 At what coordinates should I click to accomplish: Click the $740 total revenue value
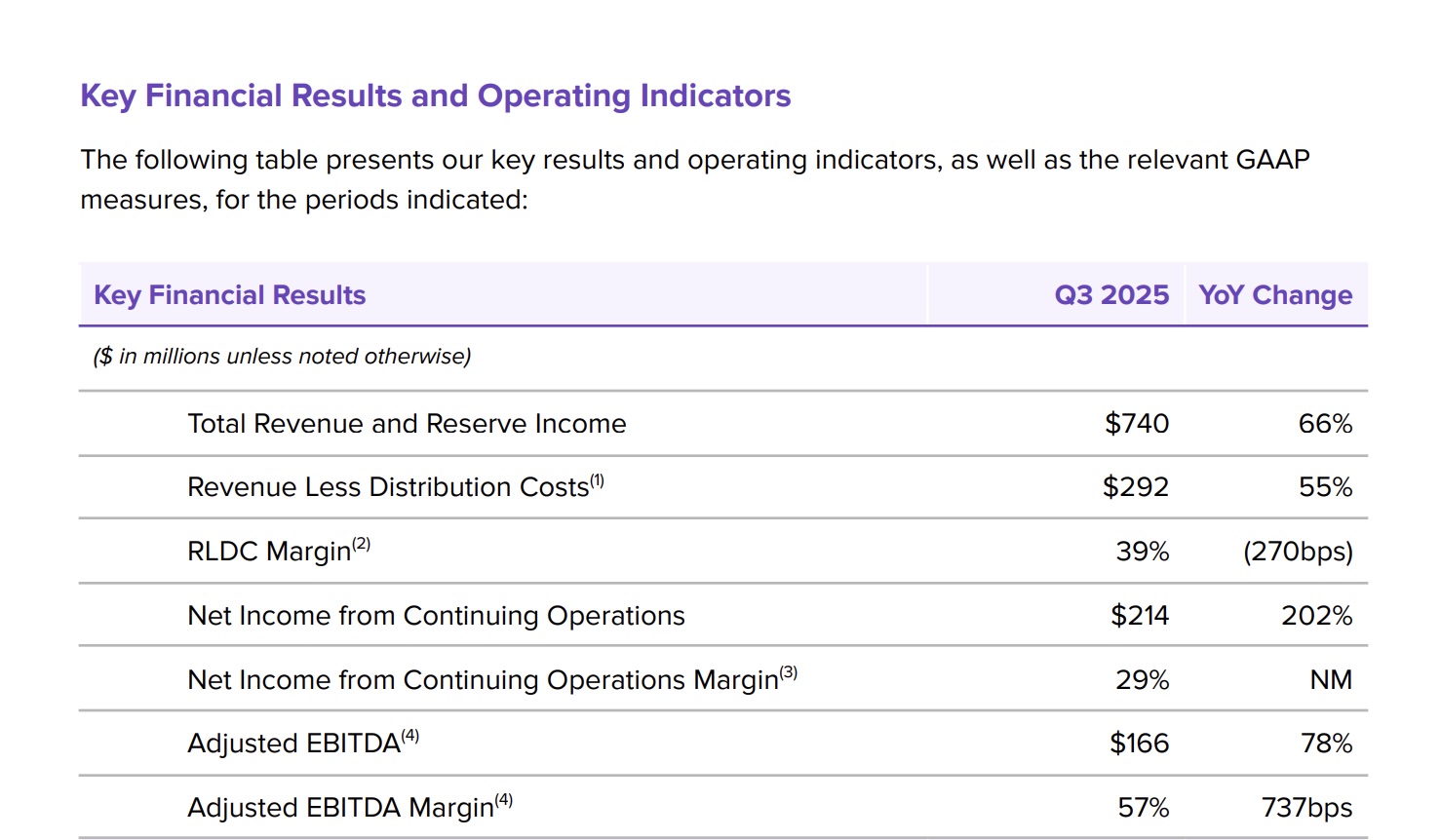(1137, 424)
